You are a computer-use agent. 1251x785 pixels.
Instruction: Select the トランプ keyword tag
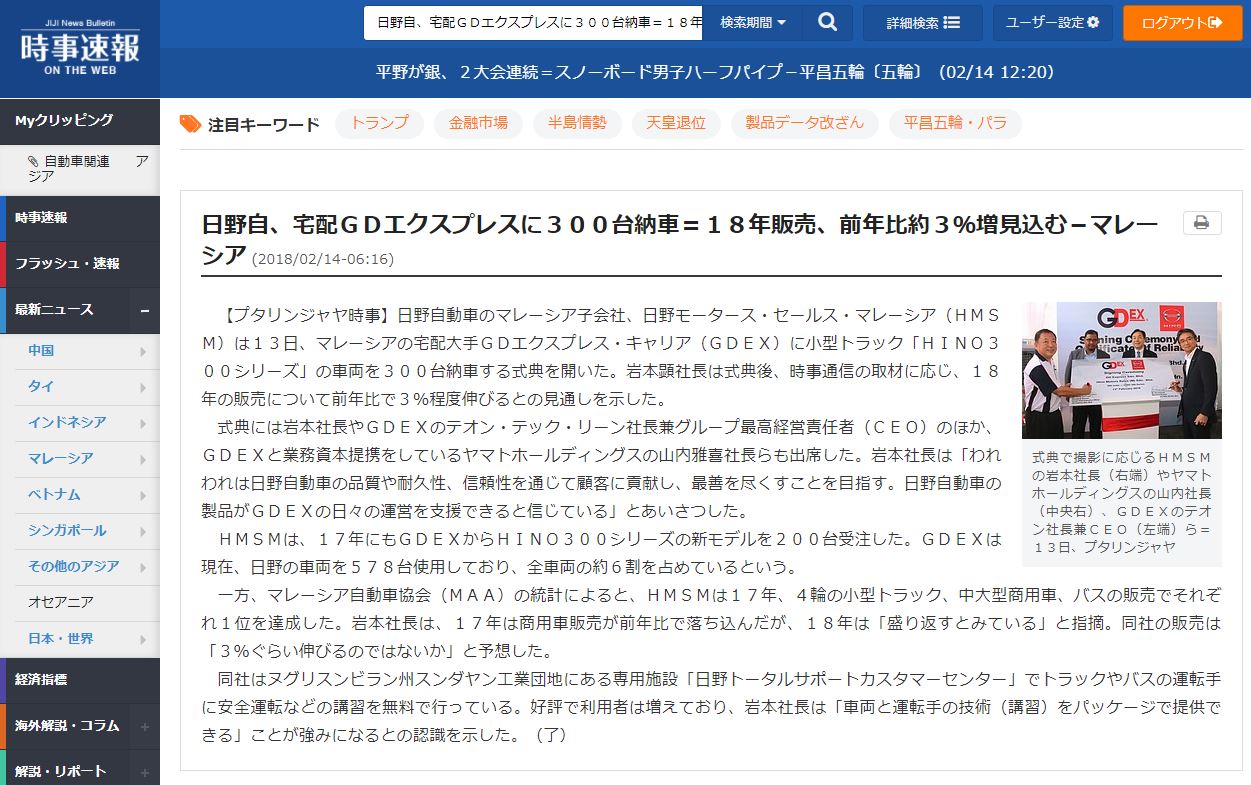pos(380,123)
